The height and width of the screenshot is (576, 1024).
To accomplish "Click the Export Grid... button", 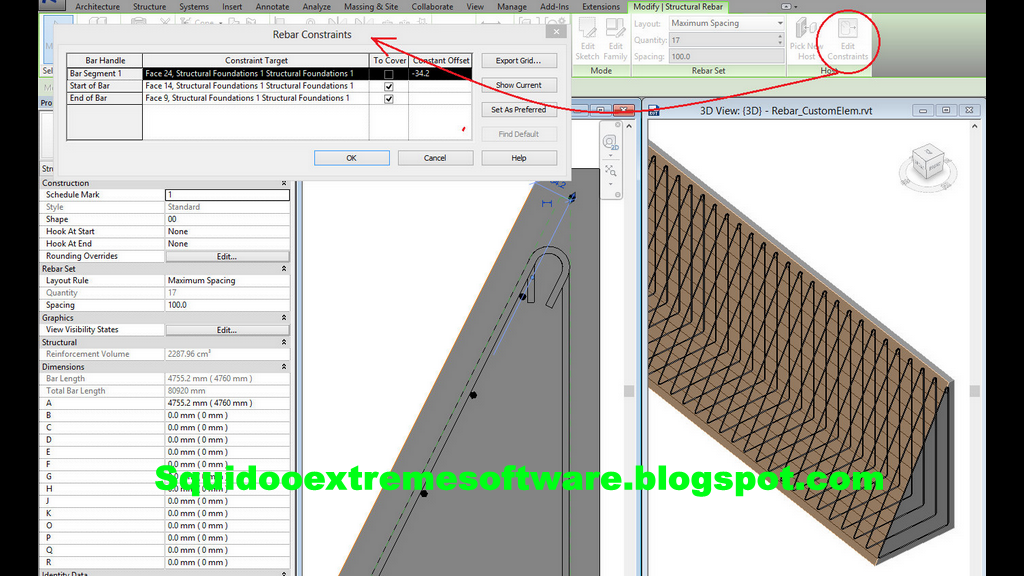I will click(x=519, y=61).
